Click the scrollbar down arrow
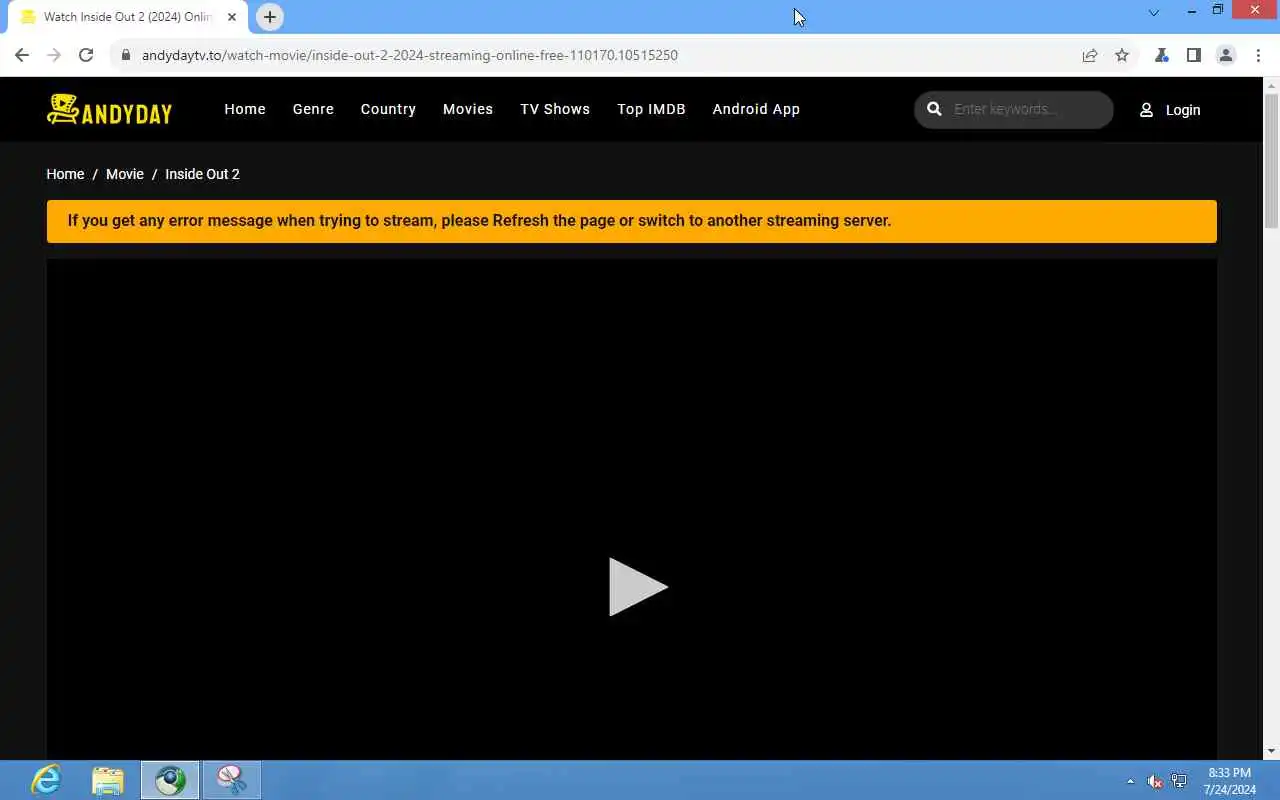1280x800 pixels. coord(1271,751)
